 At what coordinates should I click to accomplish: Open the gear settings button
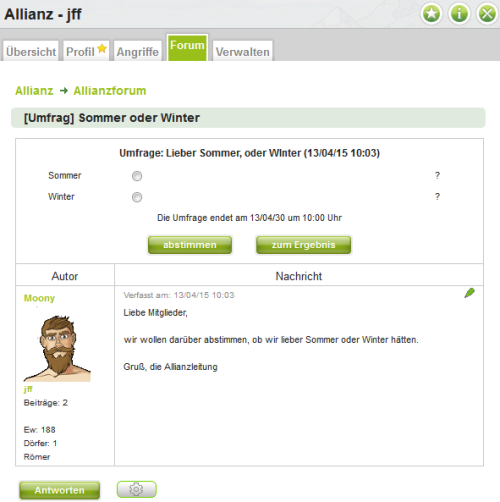coord(137,489)
